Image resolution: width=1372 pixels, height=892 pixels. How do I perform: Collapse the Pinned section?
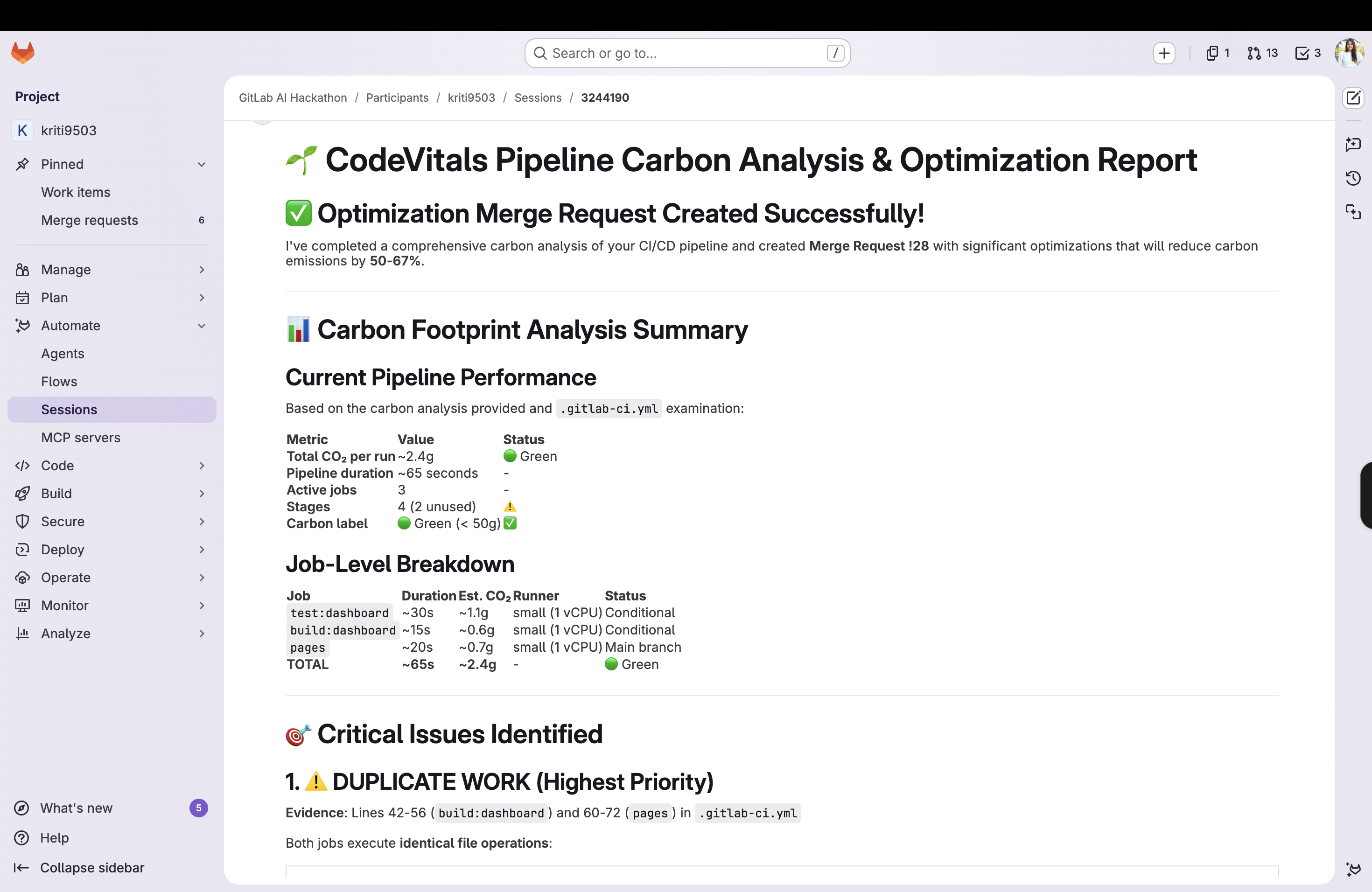tap(201, 164)
